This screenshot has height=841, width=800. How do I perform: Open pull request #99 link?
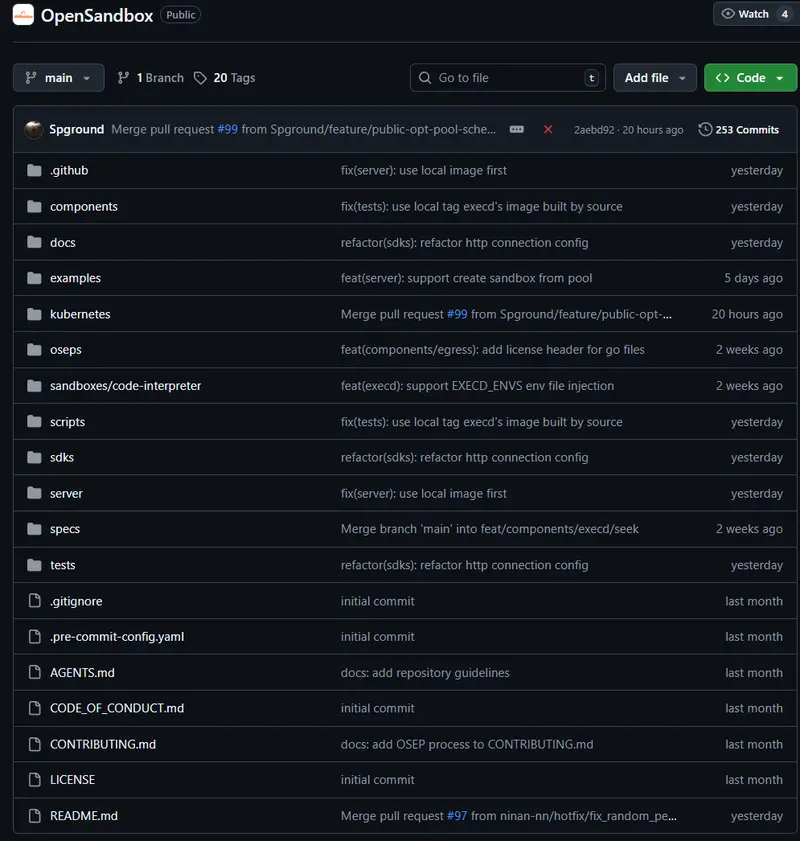(x=229, y=129)
